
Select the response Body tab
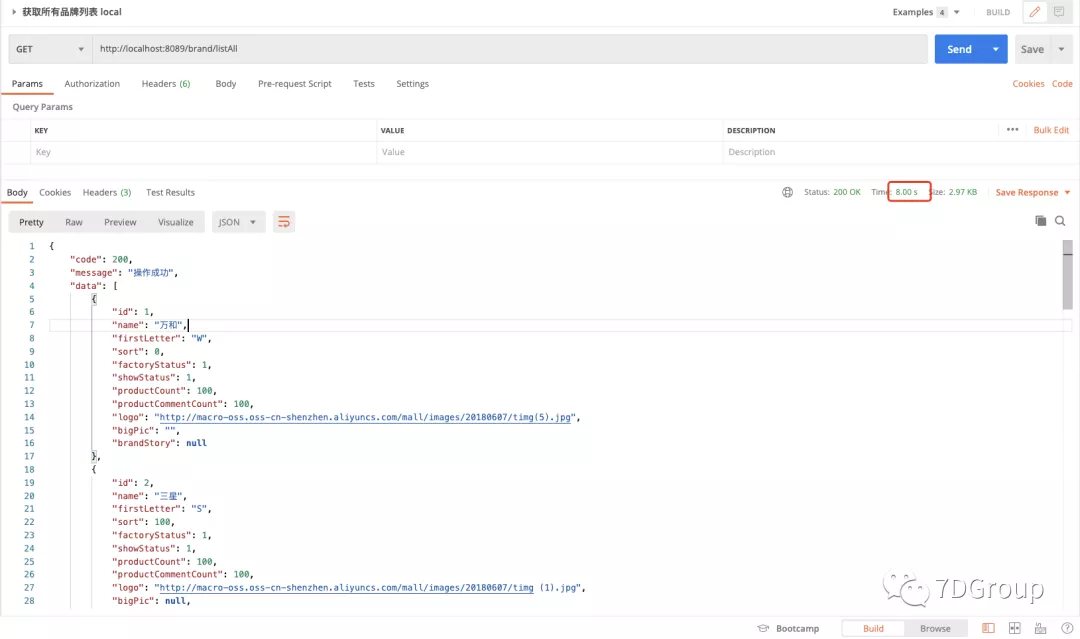(17, 192)
